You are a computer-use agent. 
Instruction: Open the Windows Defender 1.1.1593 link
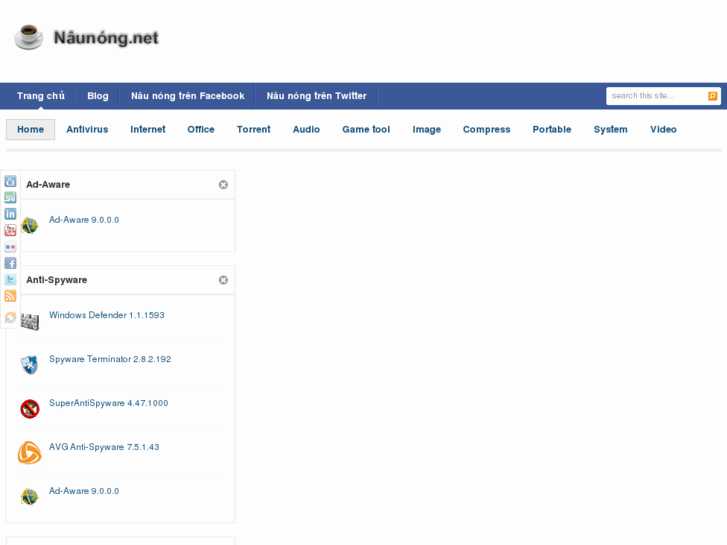point(107,315)
